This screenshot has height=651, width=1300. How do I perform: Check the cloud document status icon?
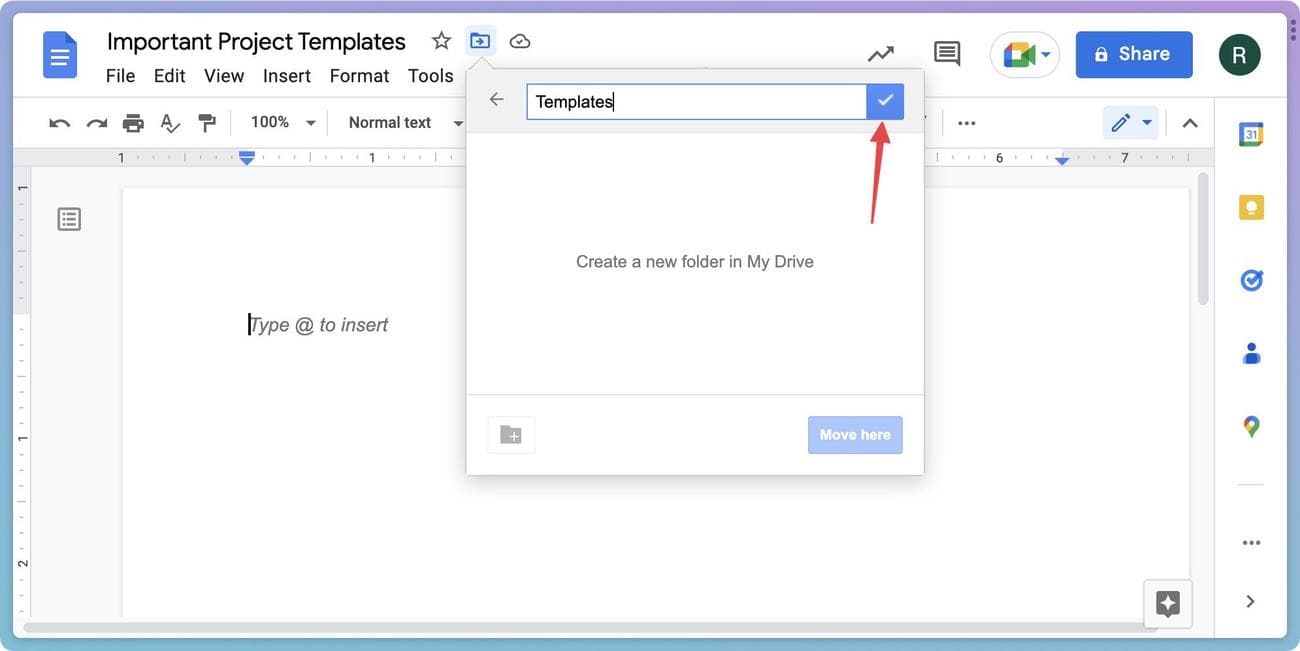point(520,41)
